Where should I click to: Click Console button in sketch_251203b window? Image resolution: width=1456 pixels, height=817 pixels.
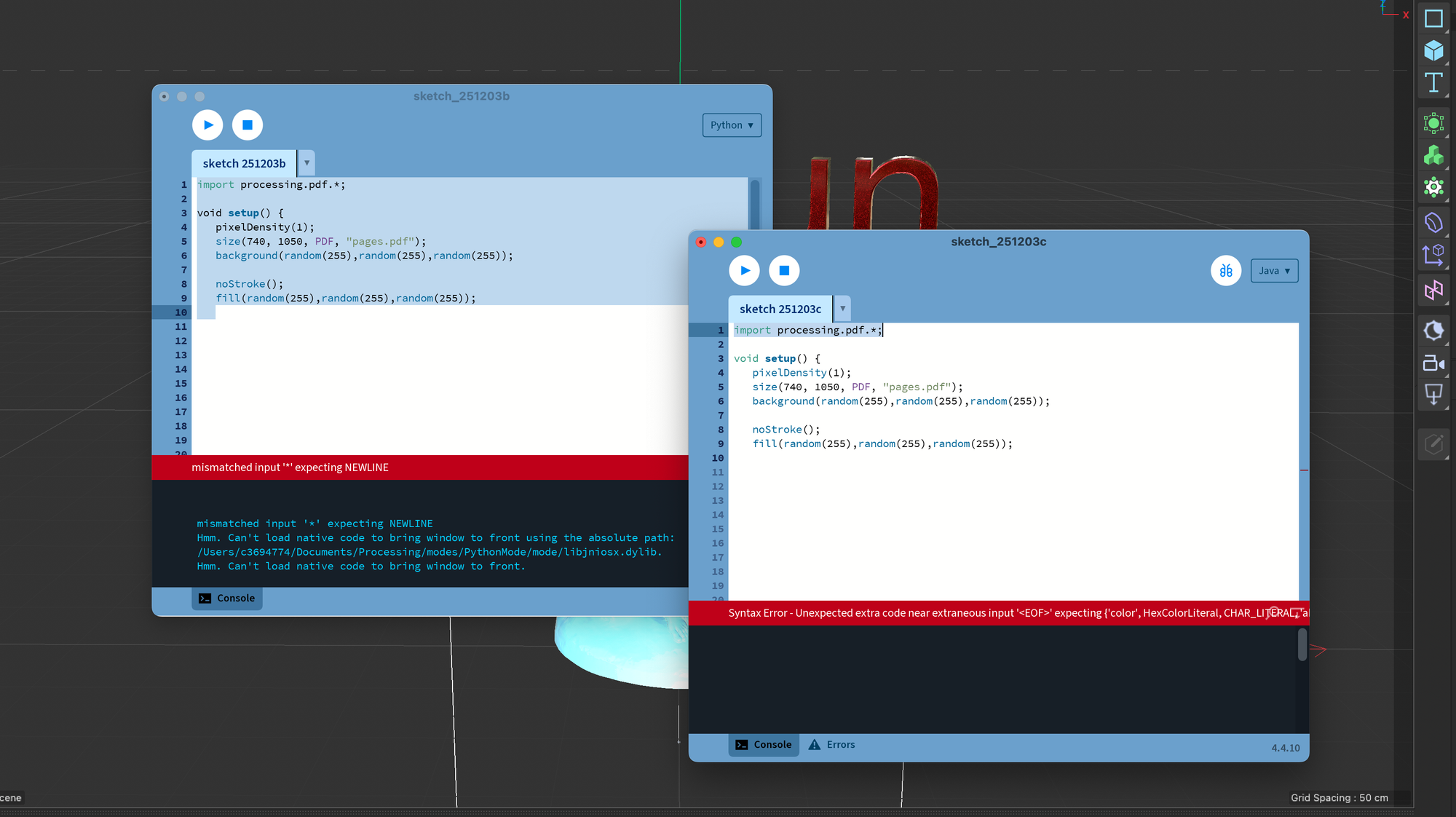[227, 598]
